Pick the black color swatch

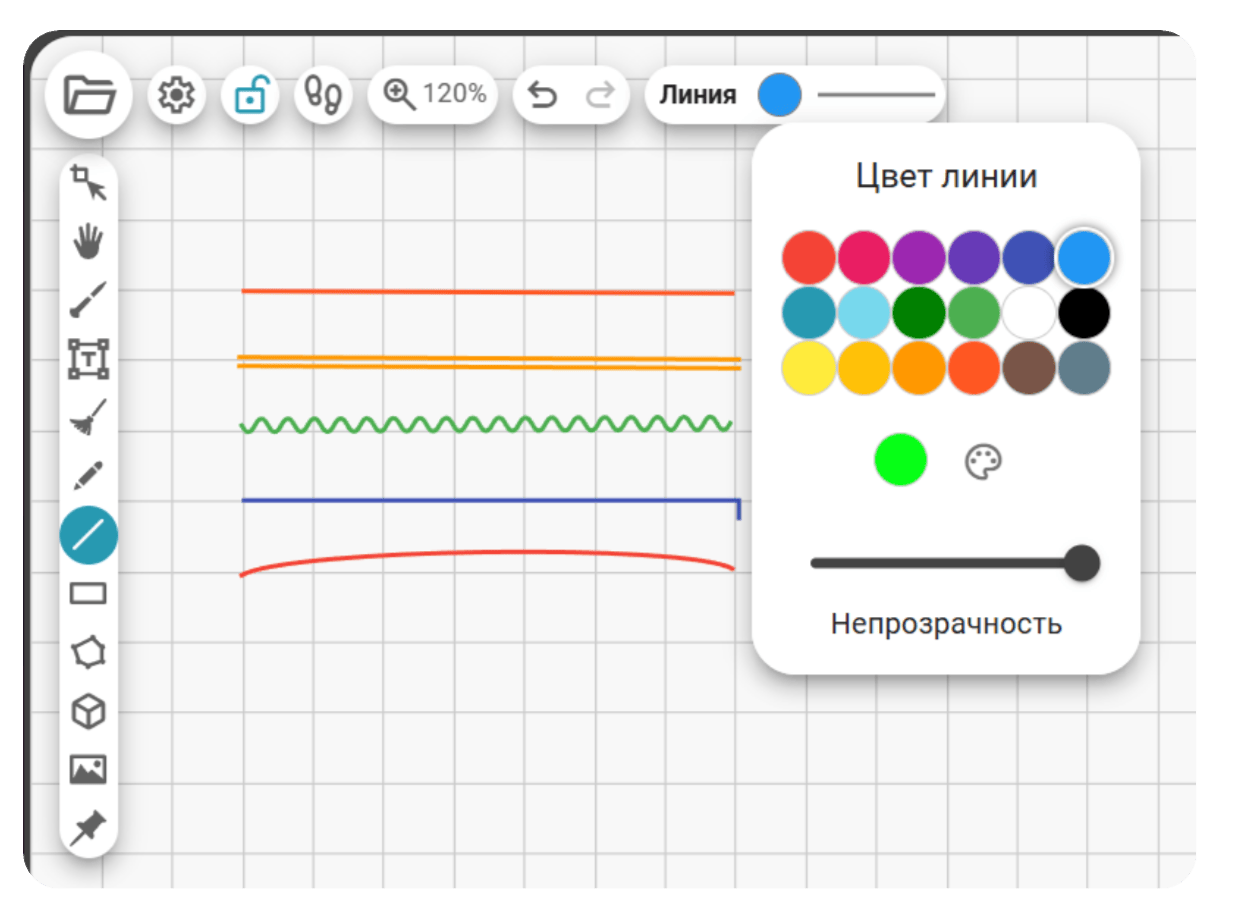coord(1085,313)
